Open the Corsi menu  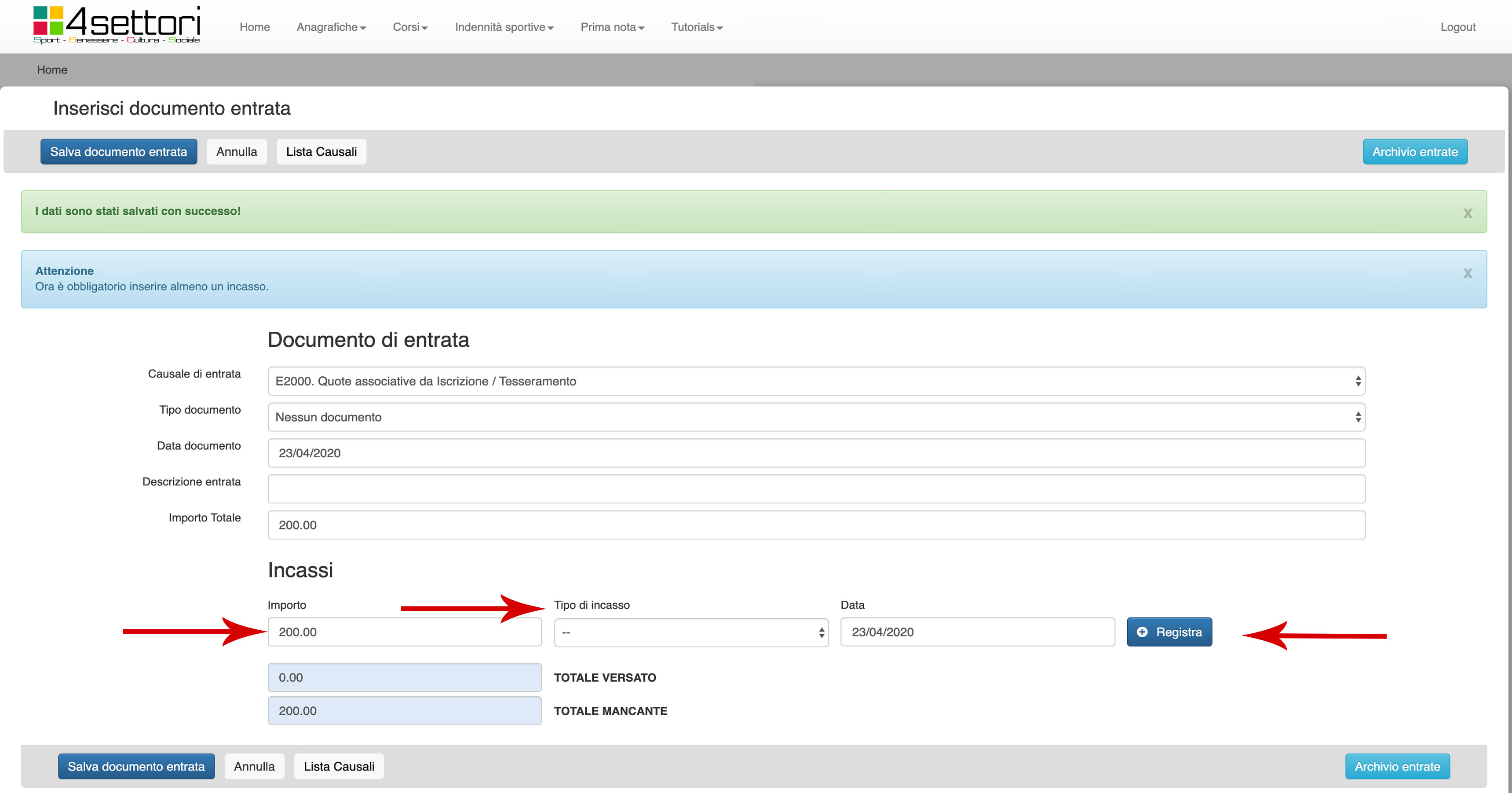pos(410,27)
